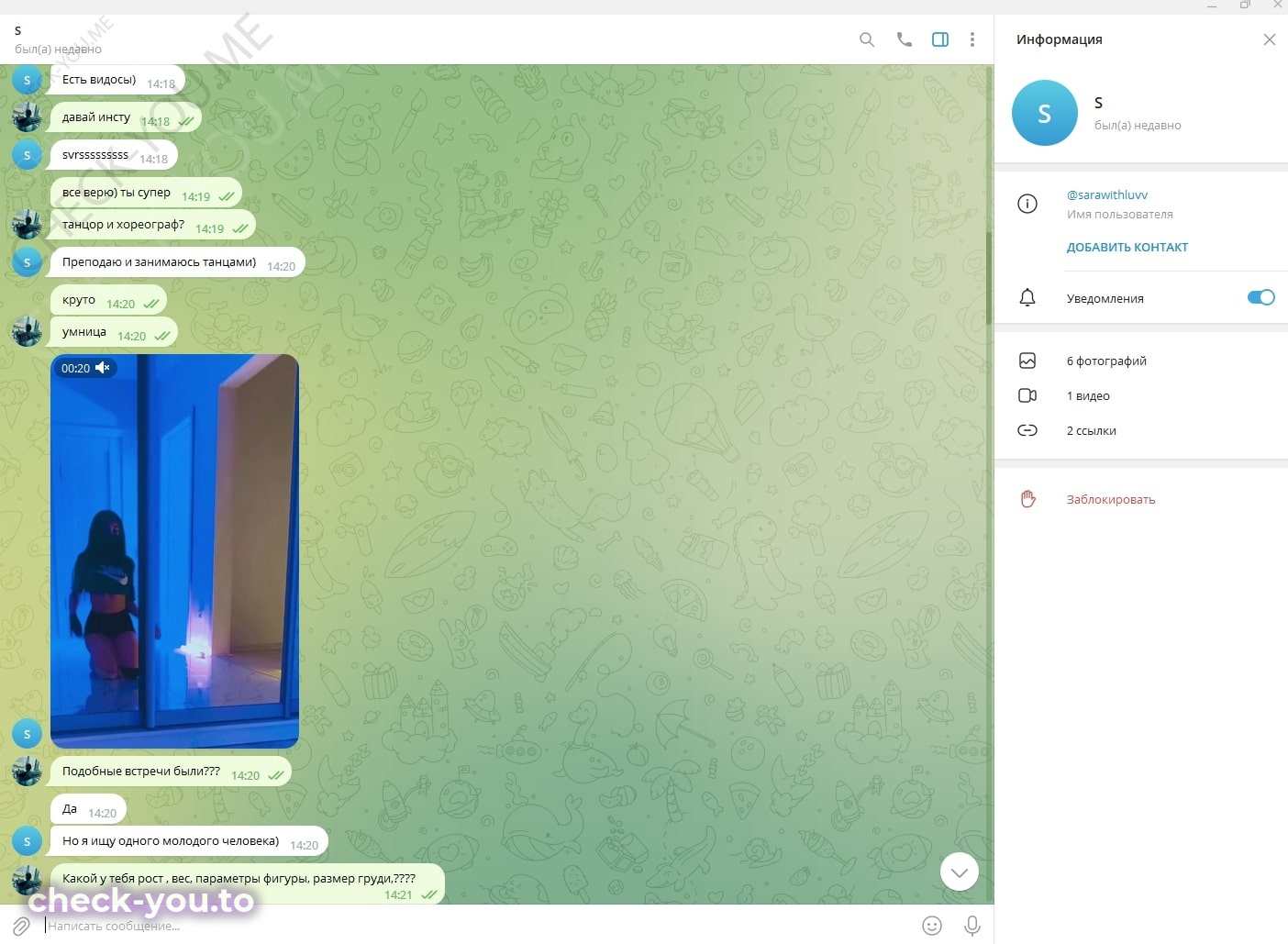Image resolution: width=1288 pixels, height=944 pixels.
Task: Click message 'круто'
Action: (x=108, y=300)
